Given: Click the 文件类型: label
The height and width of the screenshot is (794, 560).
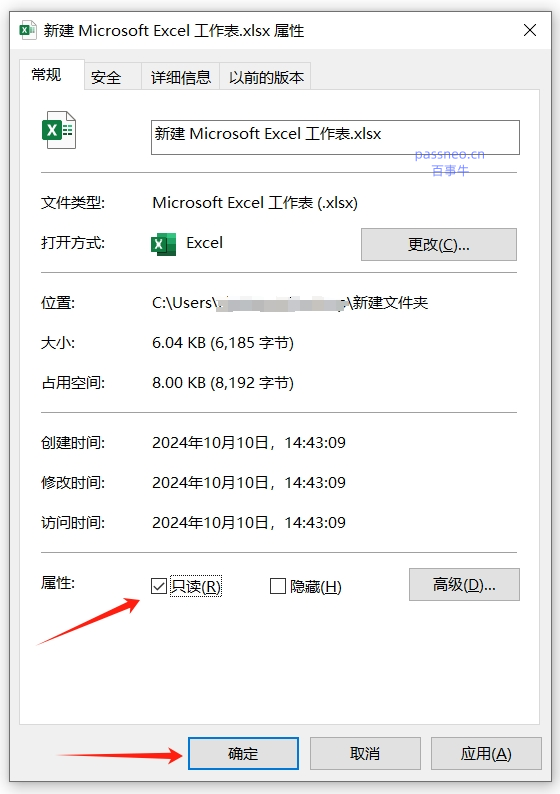Looking at the screenshot, I should click(x=73, y=203).
